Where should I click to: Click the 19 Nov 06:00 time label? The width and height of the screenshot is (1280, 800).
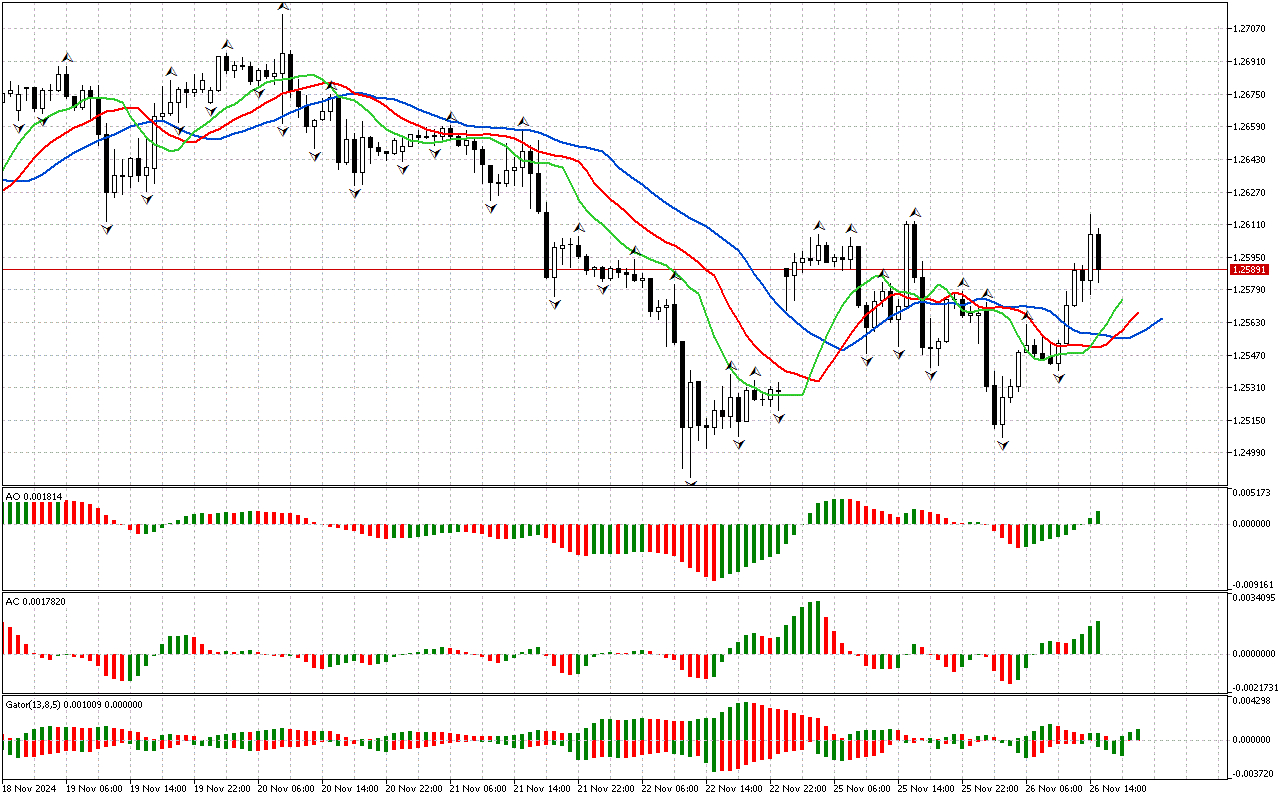tap(95, 789)
